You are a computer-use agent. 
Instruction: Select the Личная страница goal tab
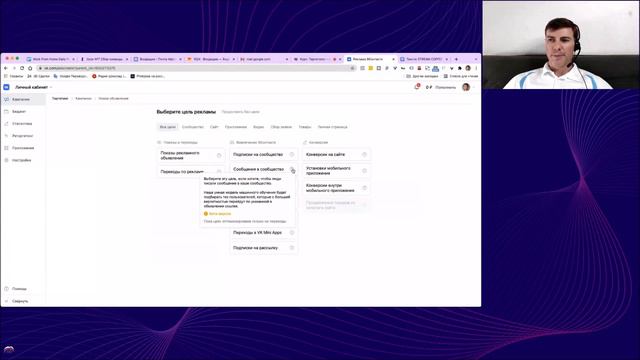click(x=333, y=127)
